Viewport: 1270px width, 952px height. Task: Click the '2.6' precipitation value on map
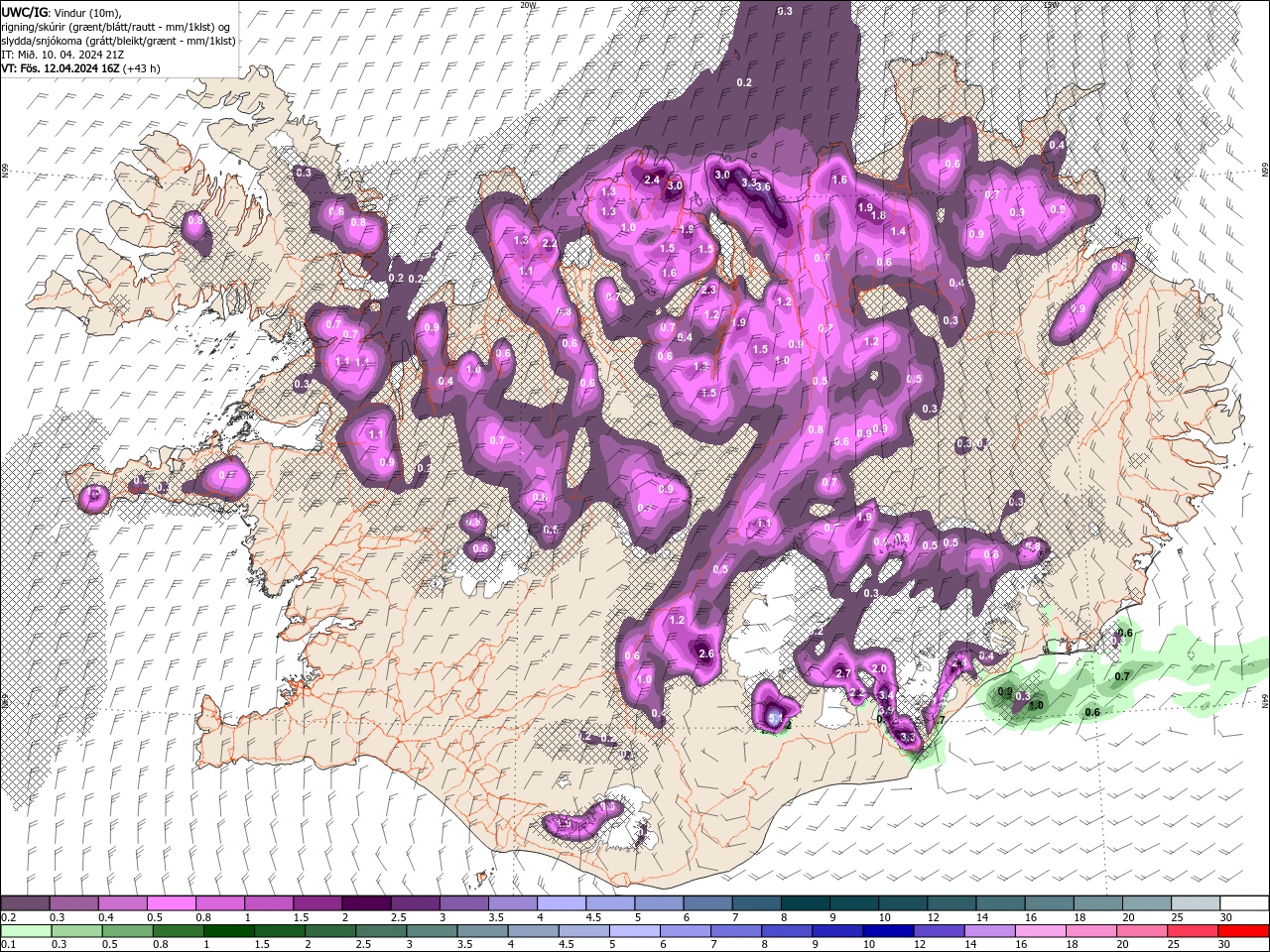point(706,654)
